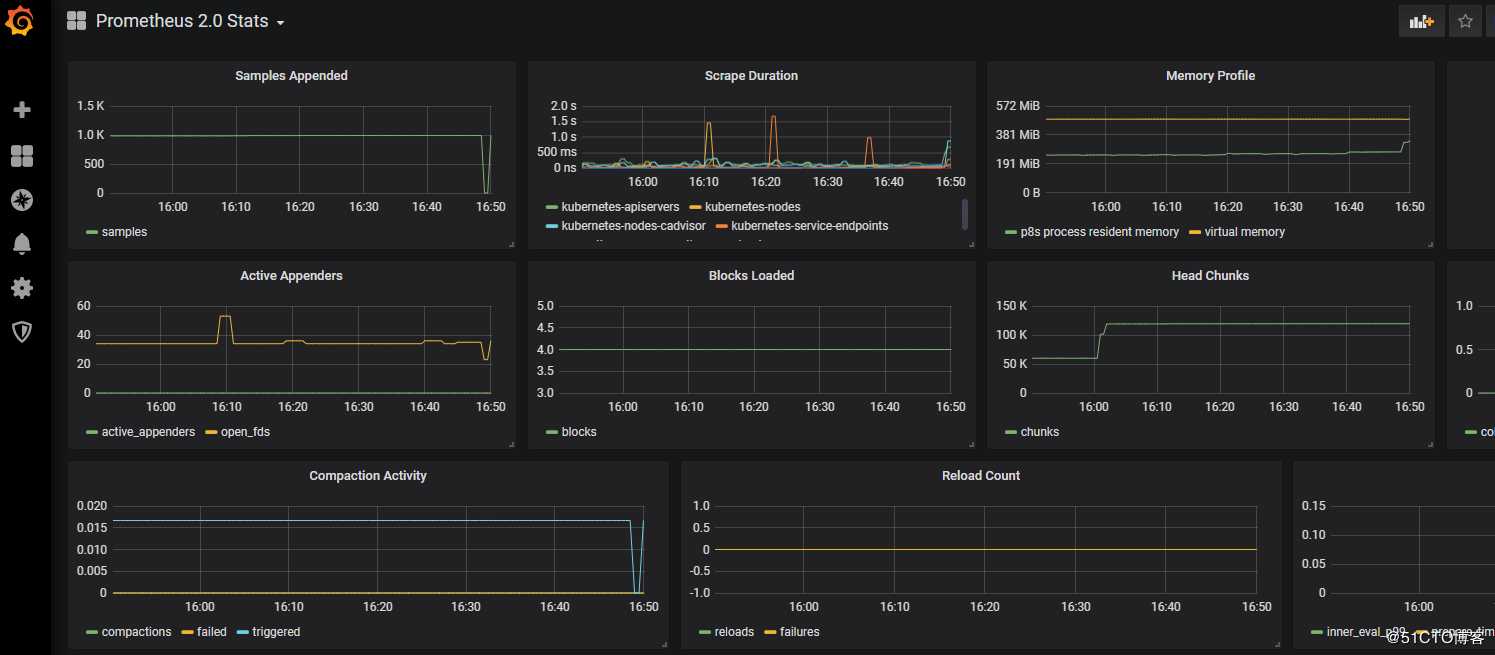The image size is (1495, 655).
Task: Click the dashboard grid icon beside the title
Action: 77,21
